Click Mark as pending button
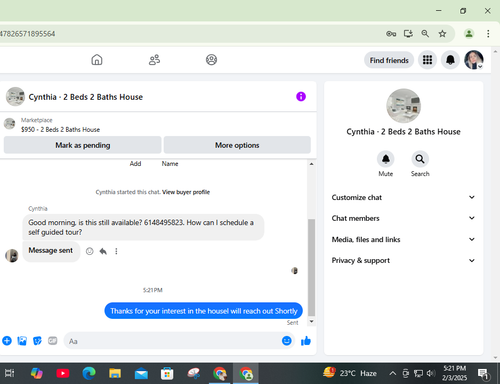The width and height of the screenshot is (500, 384). pos(83,145)
